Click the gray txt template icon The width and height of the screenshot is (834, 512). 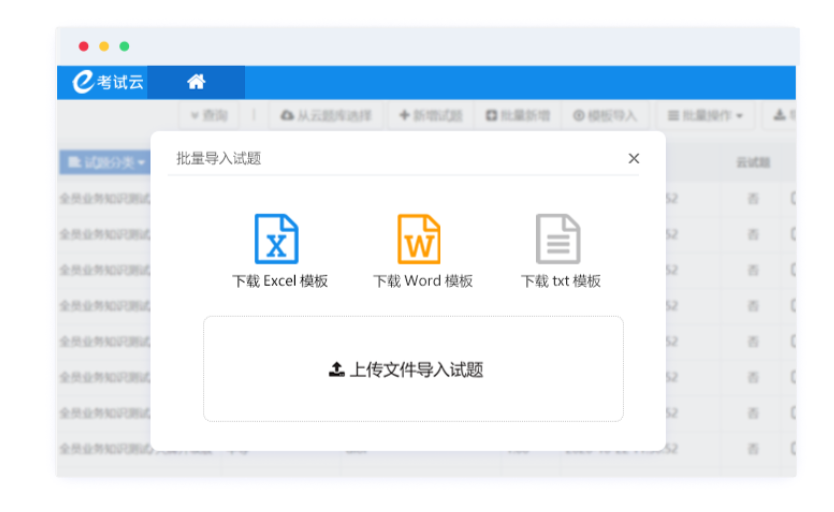point(558,239)
